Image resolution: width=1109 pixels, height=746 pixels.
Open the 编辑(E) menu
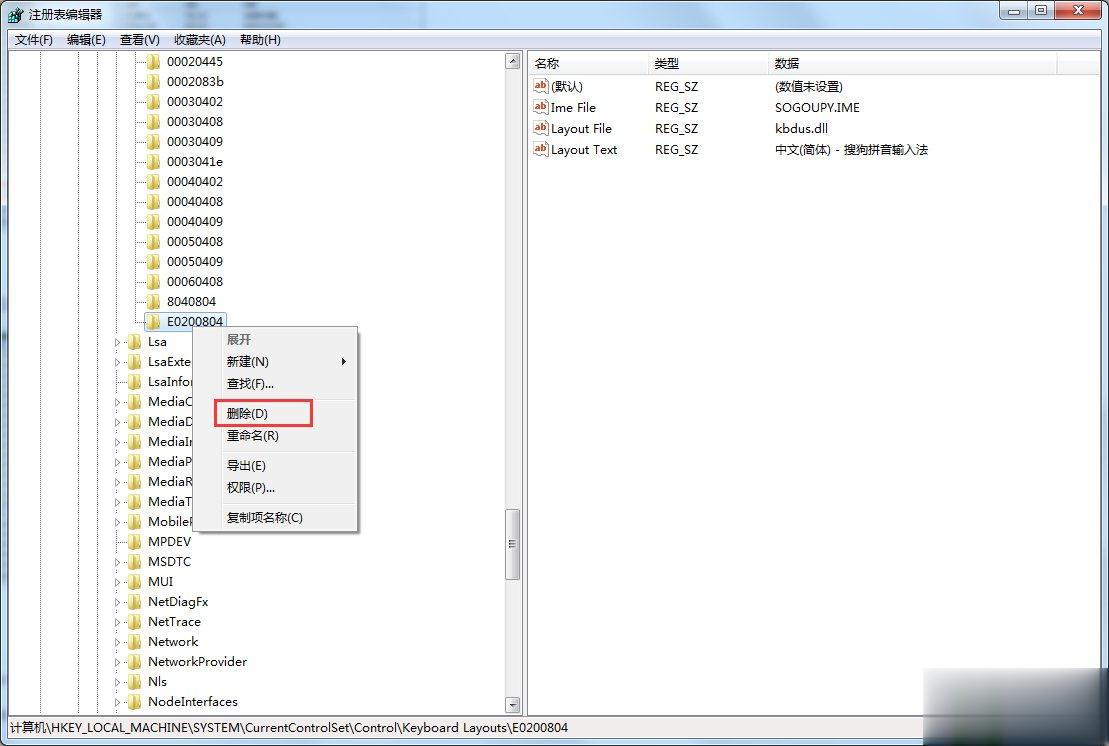[x=86, y=40]
